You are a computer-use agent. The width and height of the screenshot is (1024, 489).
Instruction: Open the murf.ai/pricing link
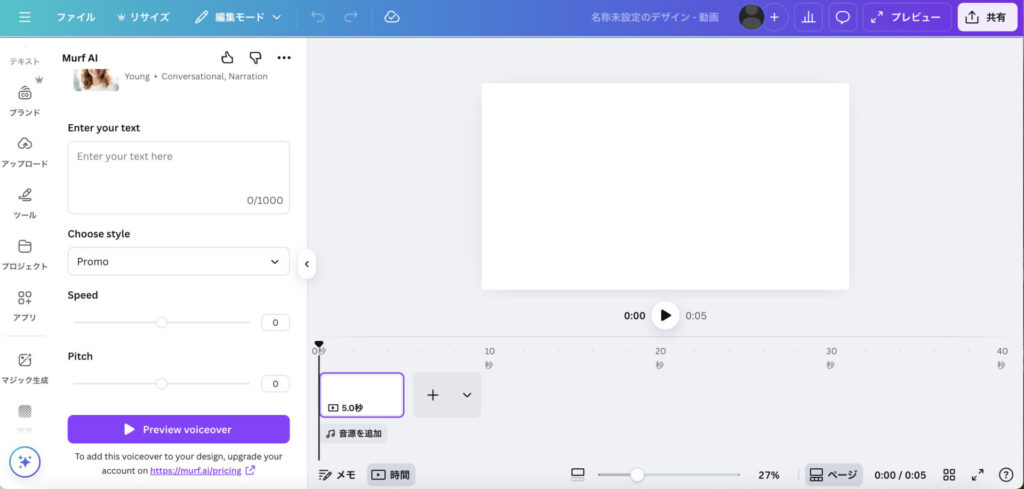click(196, 470)
